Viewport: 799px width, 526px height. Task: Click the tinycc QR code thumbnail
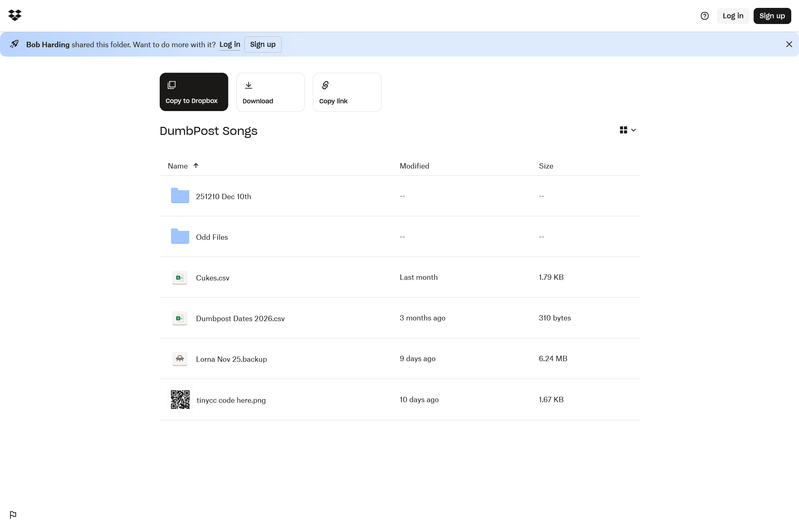[x=180, y=400]
